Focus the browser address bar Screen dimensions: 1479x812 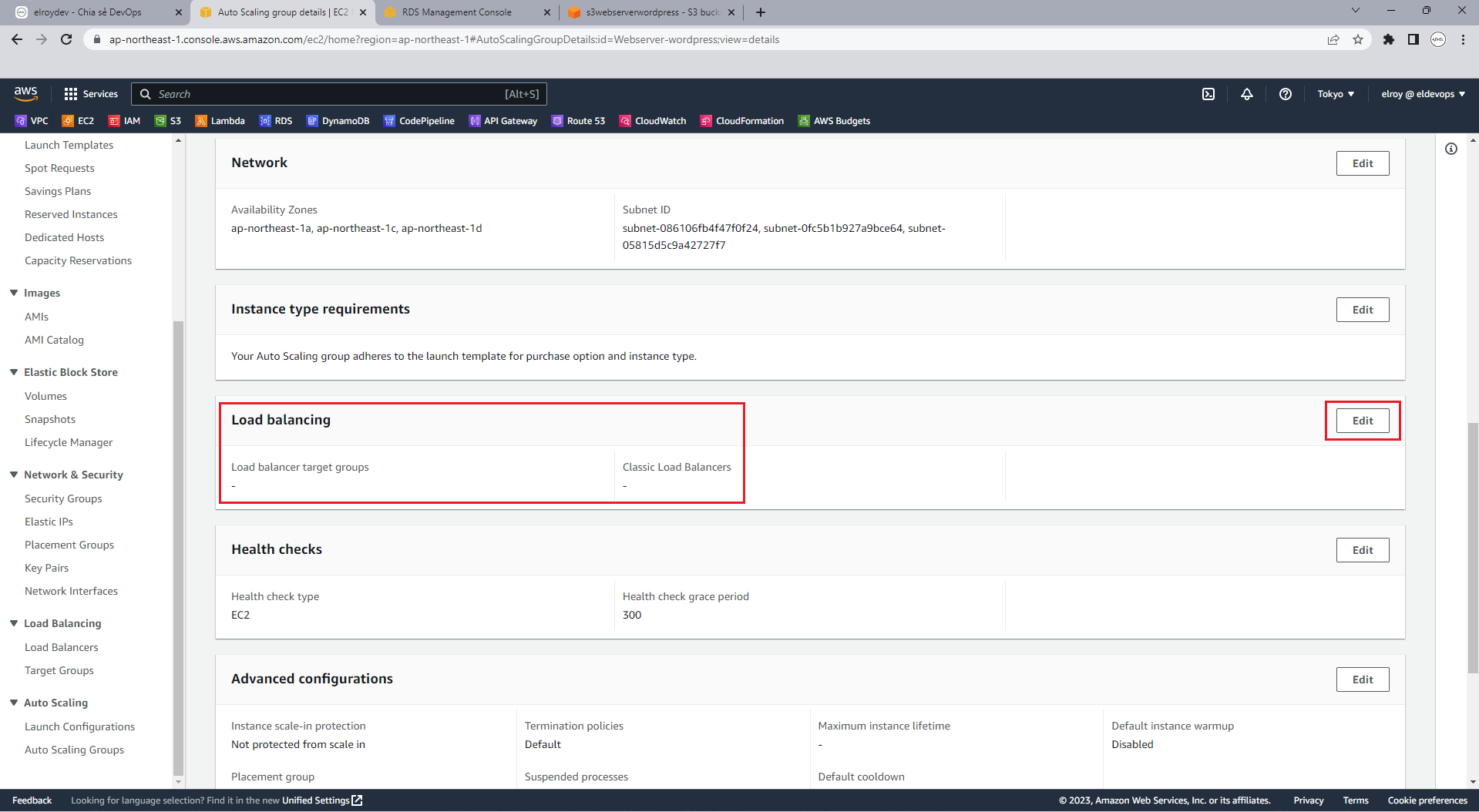pos(705,39)
